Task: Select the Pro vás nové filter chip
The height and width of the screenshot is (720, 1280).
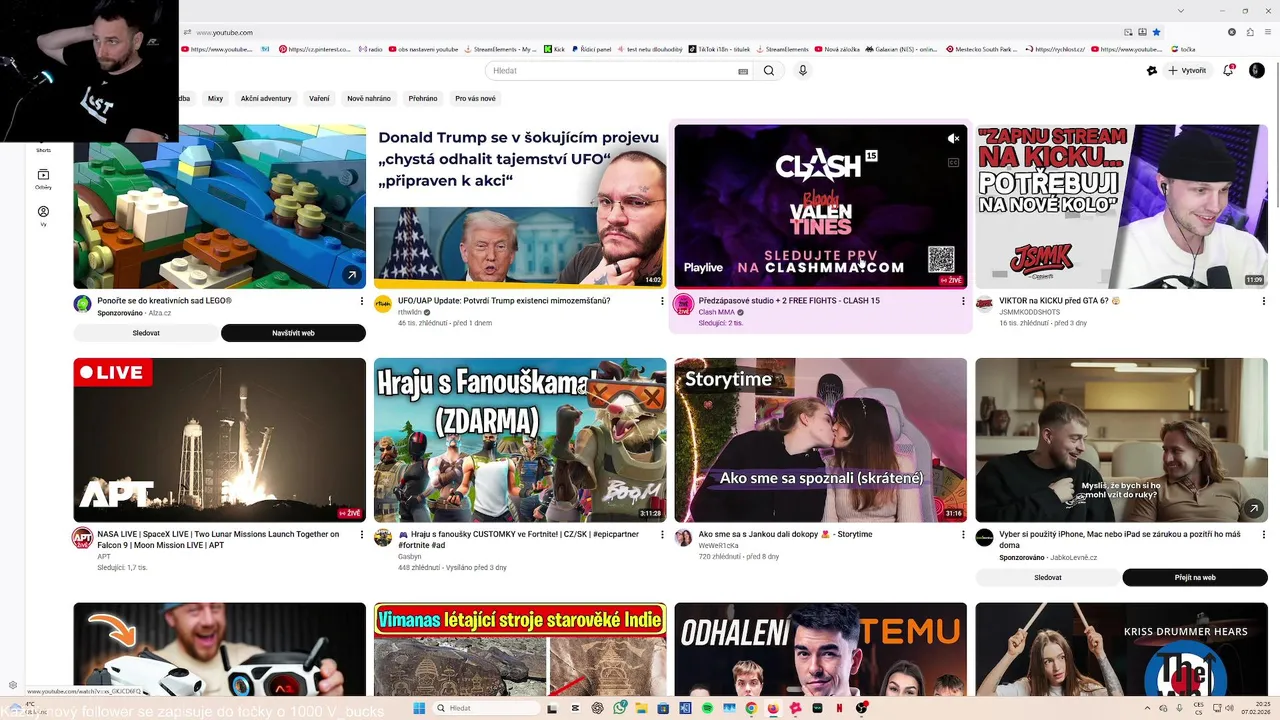Action: (475, 99)
